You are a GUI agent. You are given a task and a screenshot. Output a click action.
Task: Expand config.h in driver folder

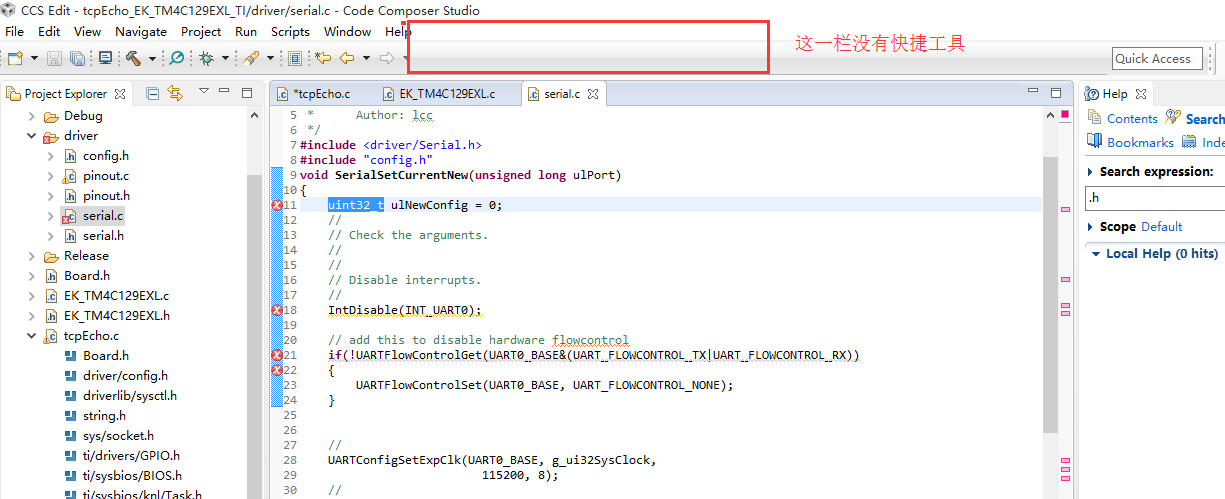coord(51,156)
